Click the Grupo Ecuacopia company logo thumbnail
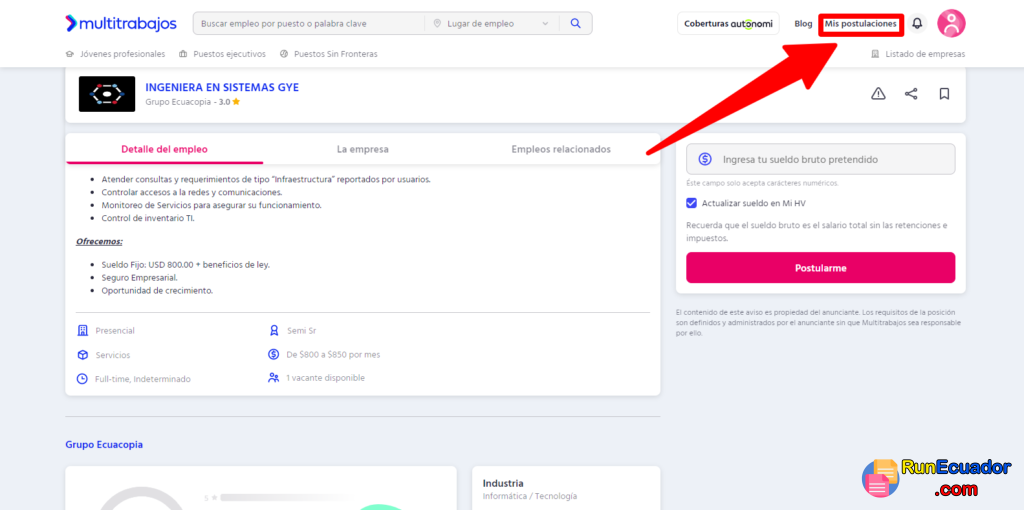 (x=107, y=94)
